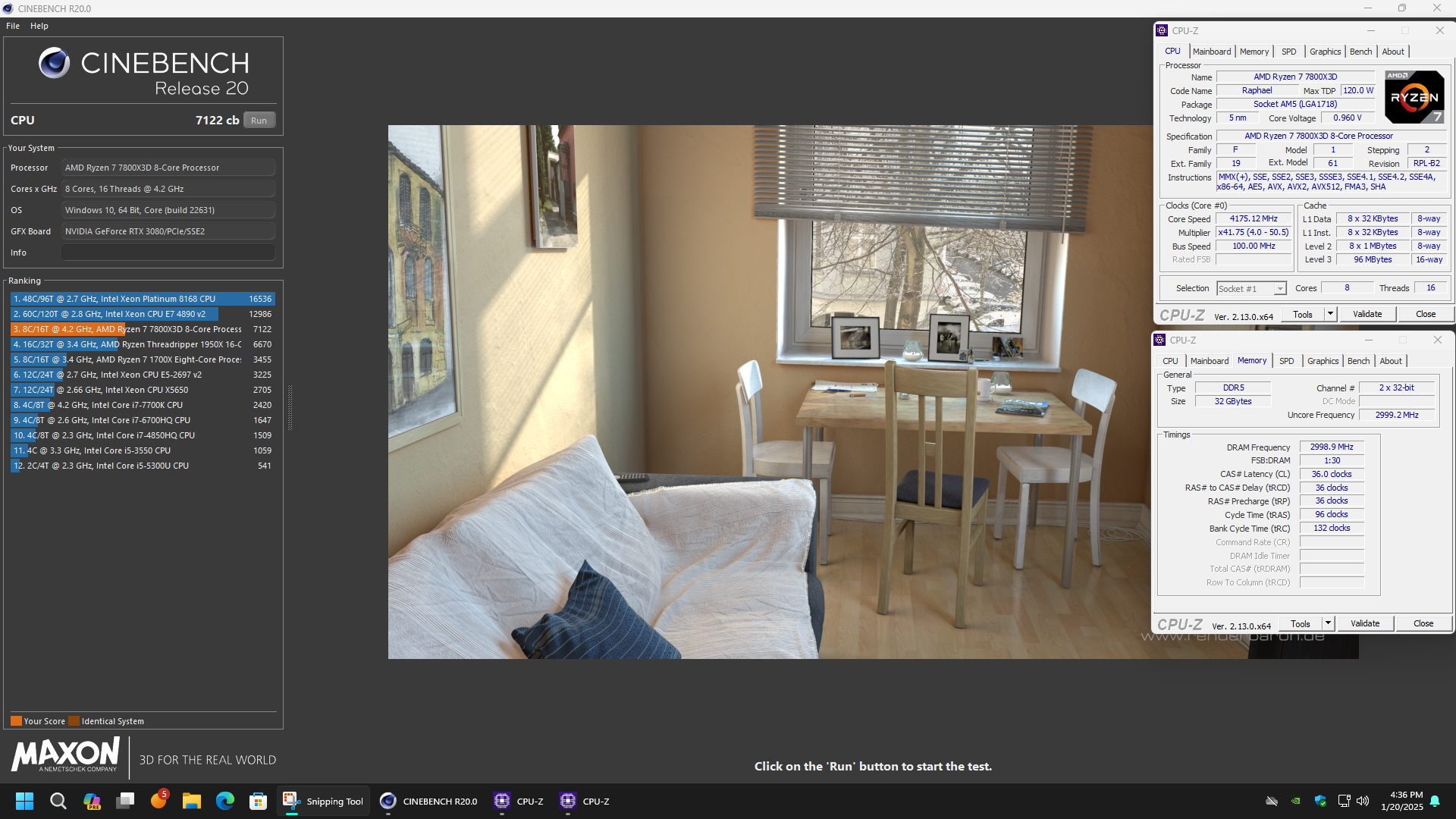Switch to CINEBENCH R20.0 taskbar item
The image size is (1456, 819).
(428, 801)
